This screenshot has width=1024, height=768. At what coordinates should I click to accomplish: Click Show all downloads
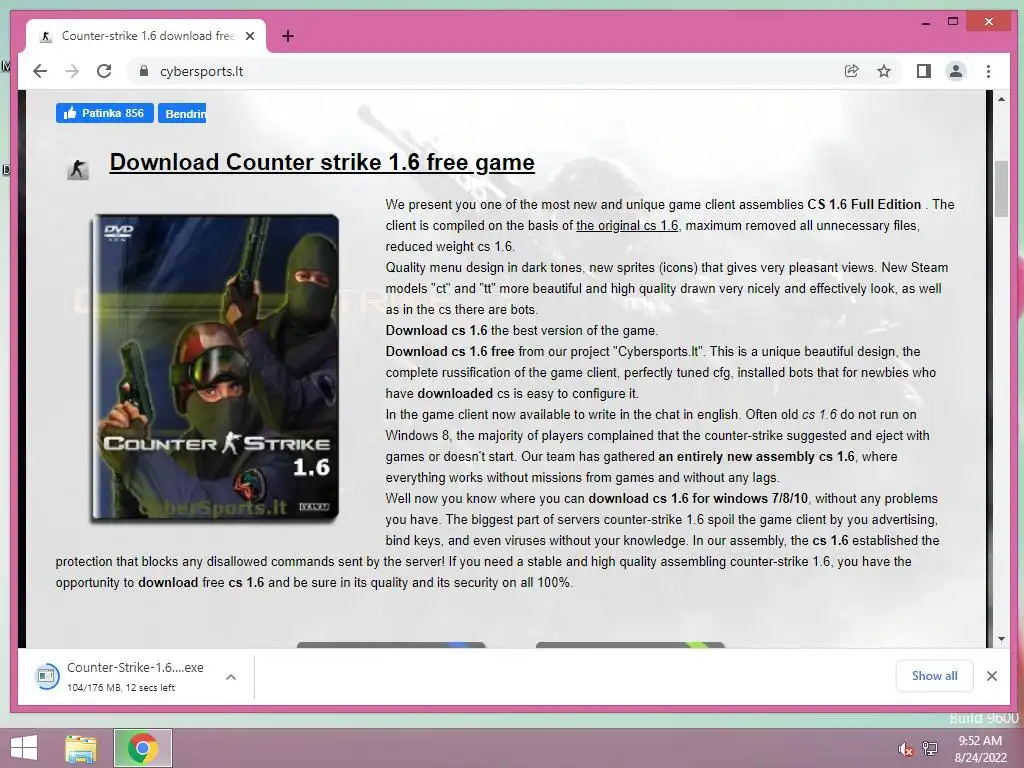coord(934,676)
